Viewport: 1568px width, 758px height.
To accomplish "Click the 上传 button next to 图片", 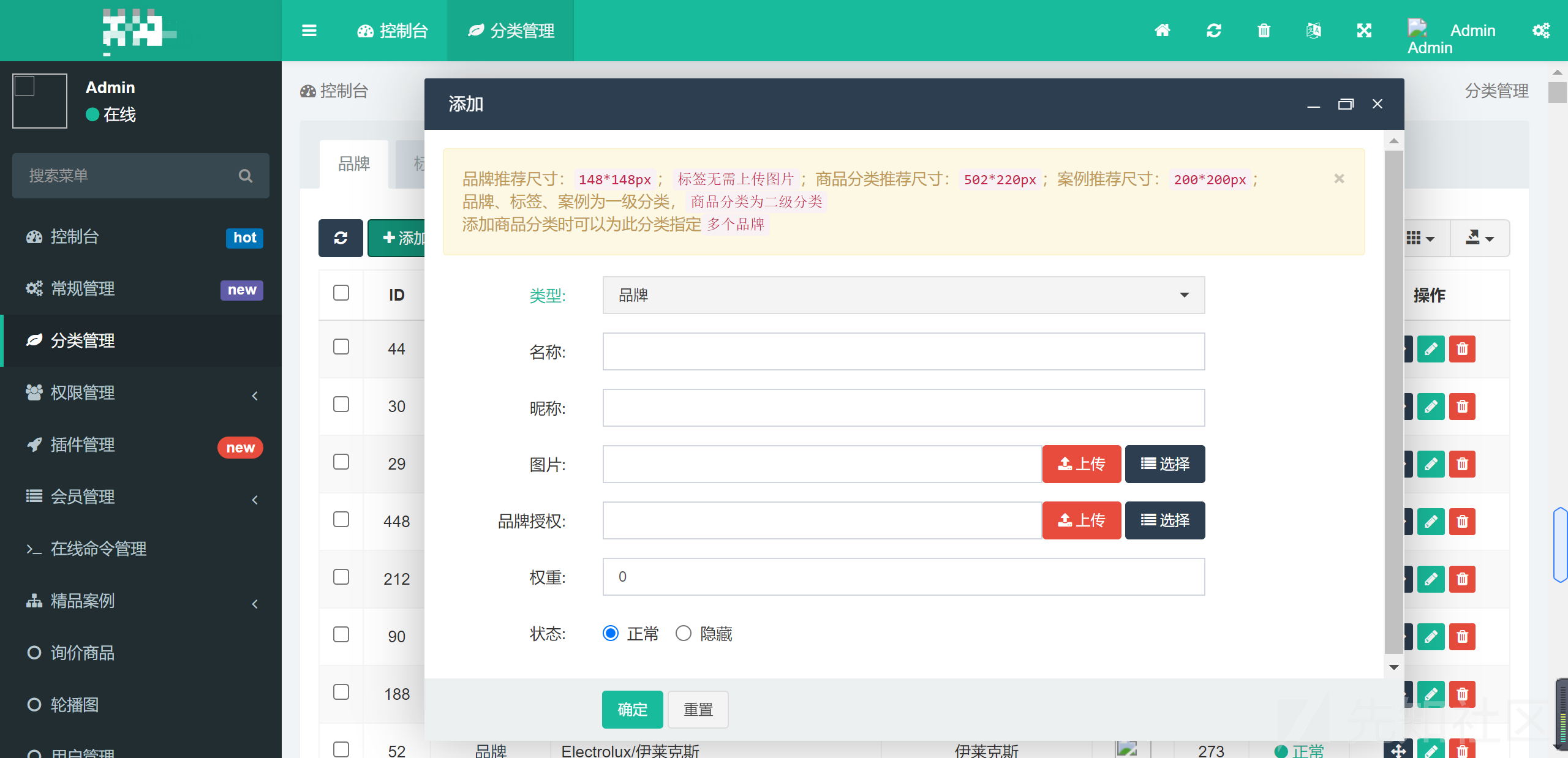I will [1082, 464].
